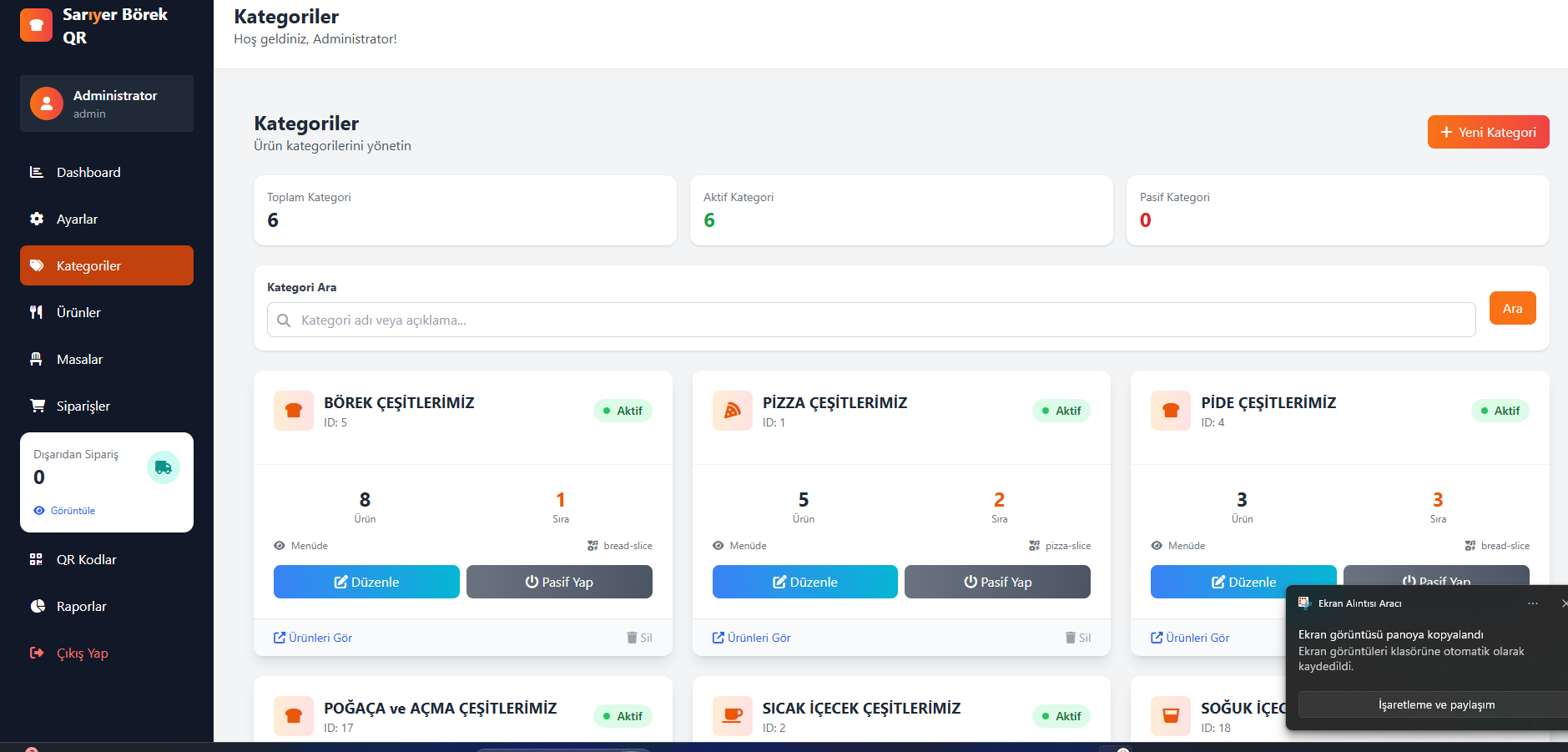Toggle the Aktif badge on BÖREK ÇEŞİTLERİMİZ

click(x=623, y=411)
